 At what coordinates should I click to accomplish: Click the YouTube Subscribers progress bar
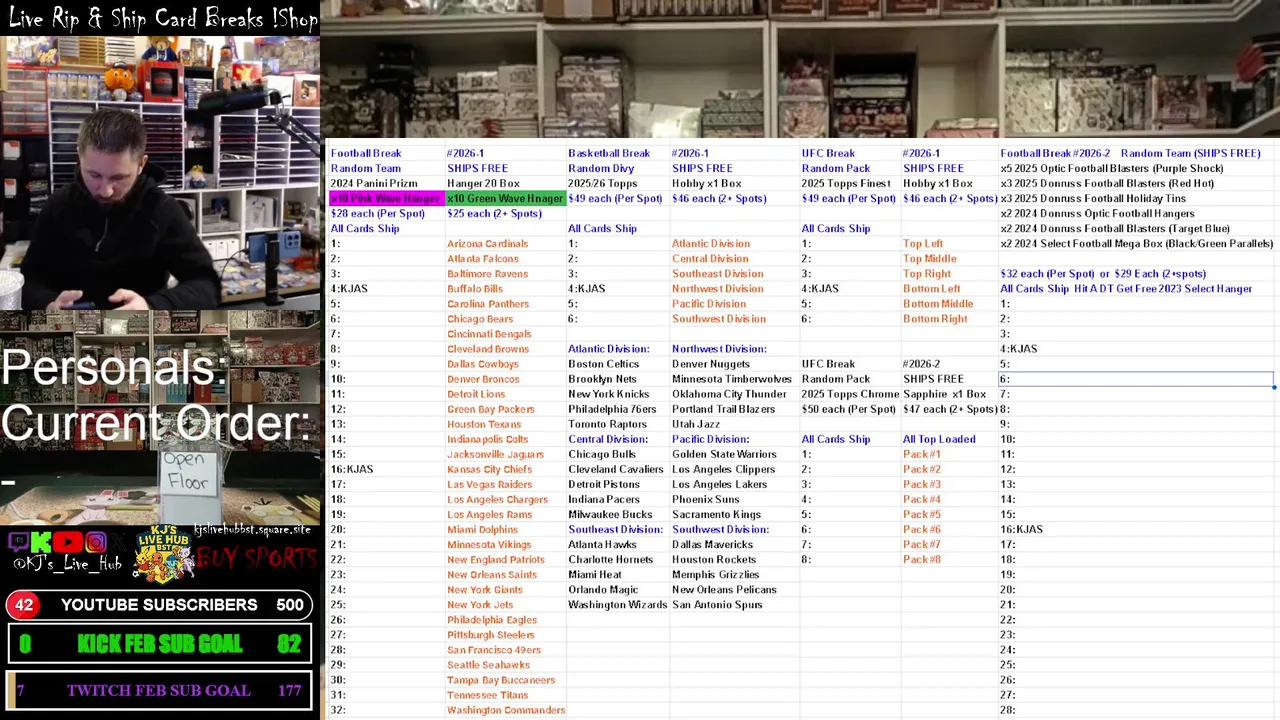point(160,605)
